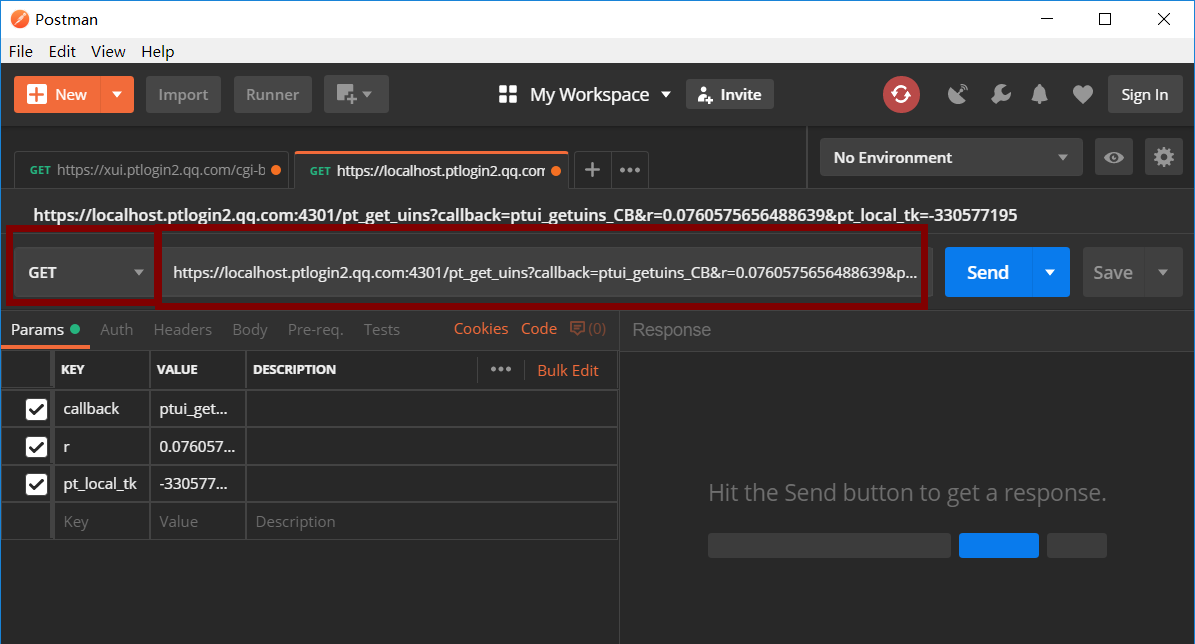Screen dimensions: 1195x644
Task: Click the empty Description field in params
Action: click(432, 521)
